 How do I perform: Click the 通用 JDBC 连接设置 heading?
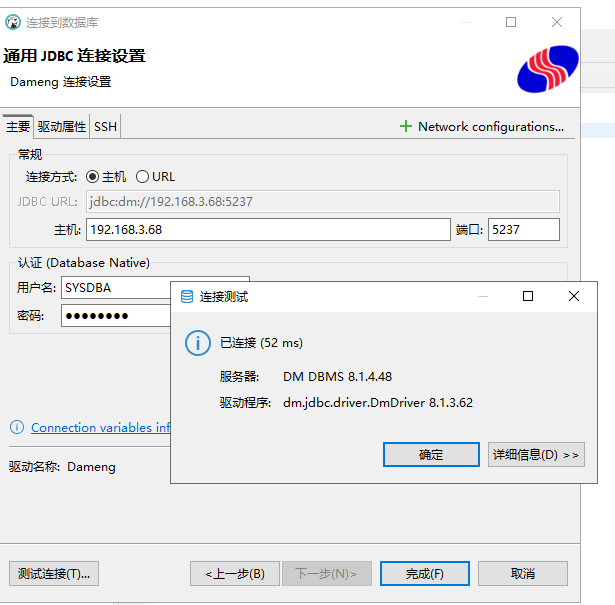pos(74,56)
